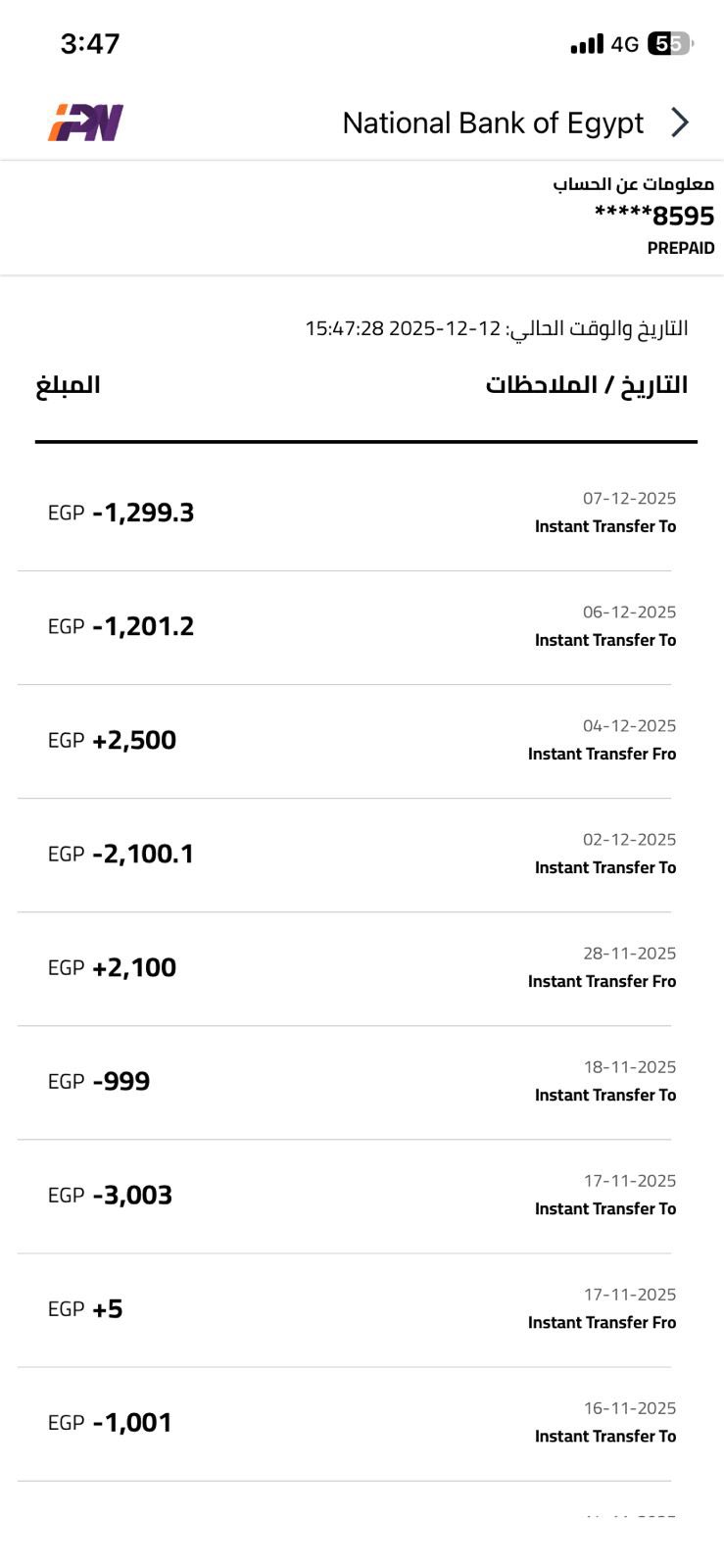724x1568 pixels.
Task: Tap the chevron beside National Bank of Egypt
Action: click(680, 122)
